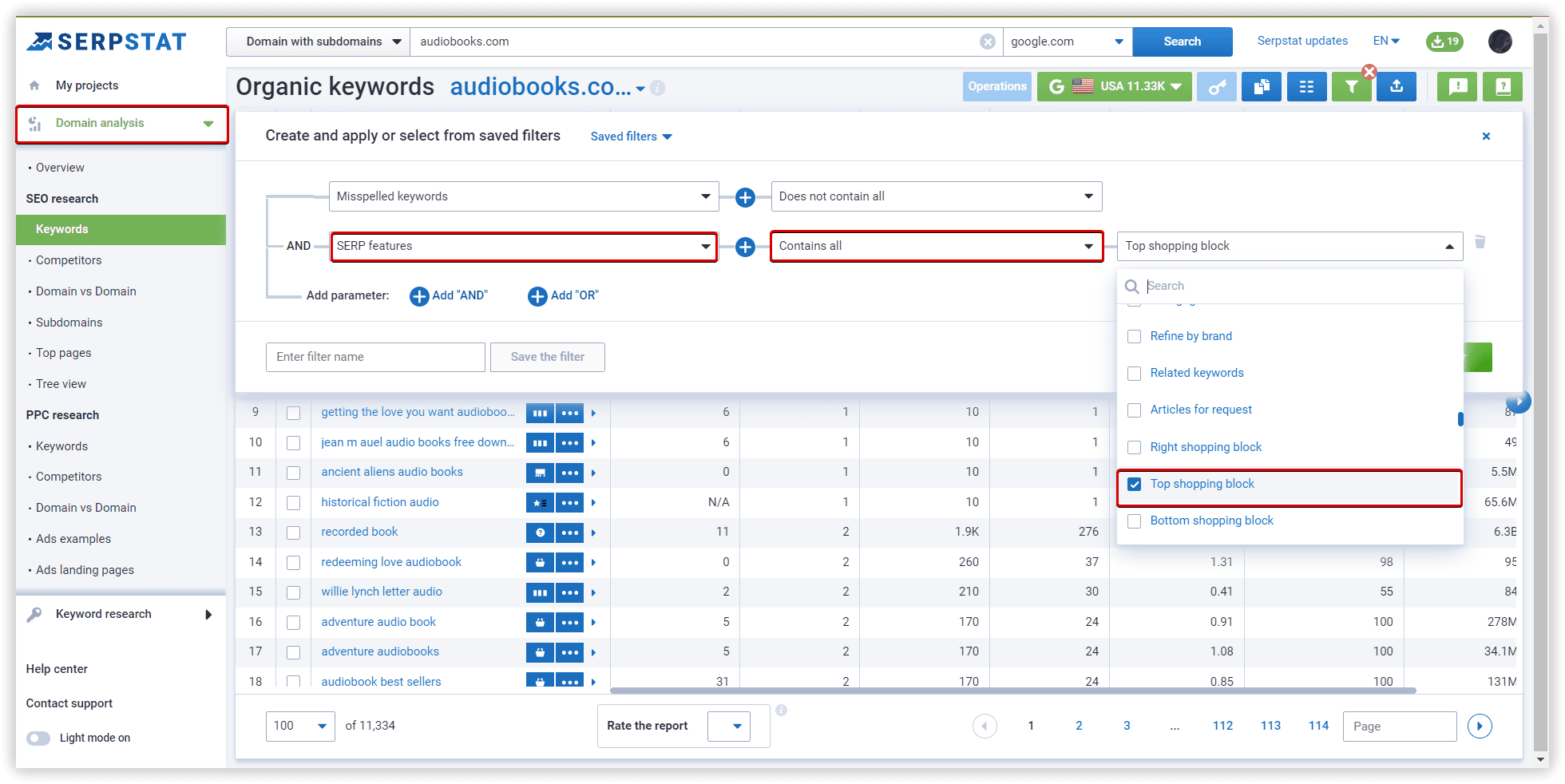Click the export upload toolbar button
The image size is (1565, 784).
tap(1397, 86)
